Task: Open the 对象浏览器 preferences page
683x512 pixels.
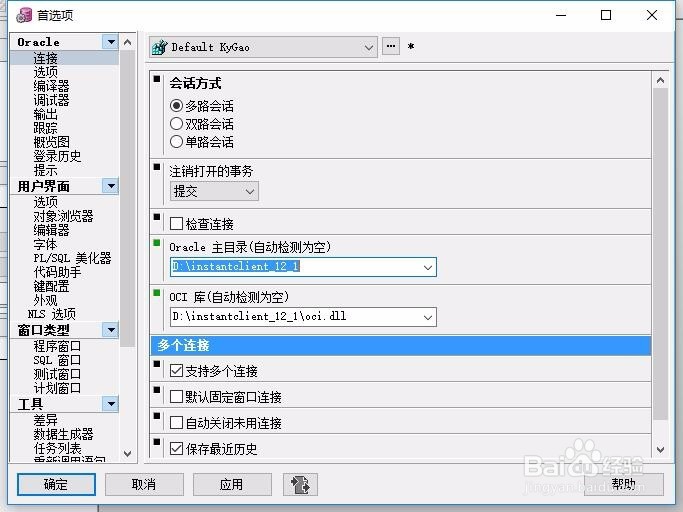Action: 63,216
